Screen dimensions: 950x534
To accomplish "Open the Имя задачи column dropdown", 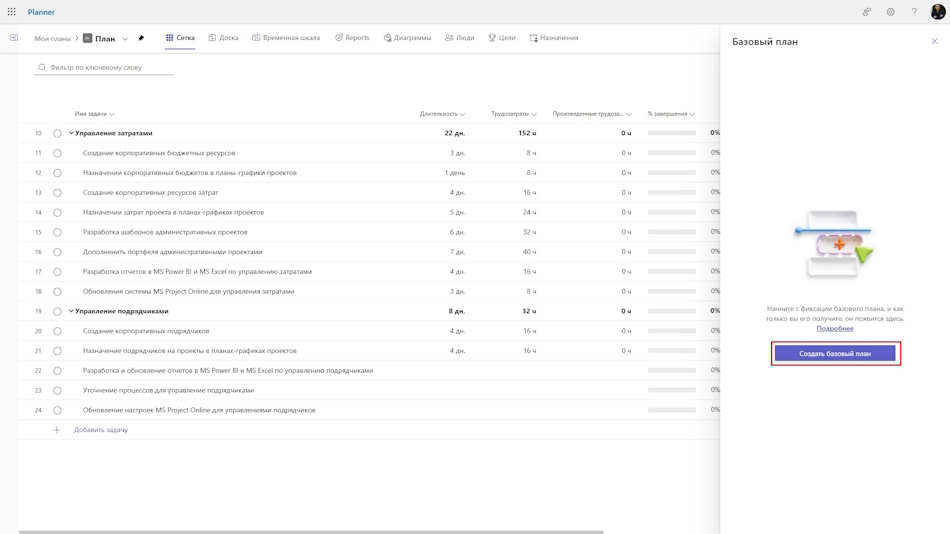I will point(111,114).
